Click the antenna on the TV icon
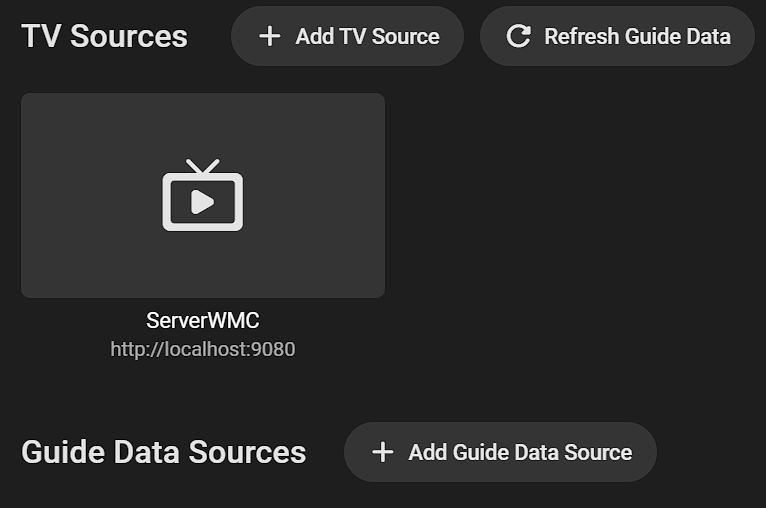Image resolution: width=766 pixels, height=508 pixels. coord(203,166)
